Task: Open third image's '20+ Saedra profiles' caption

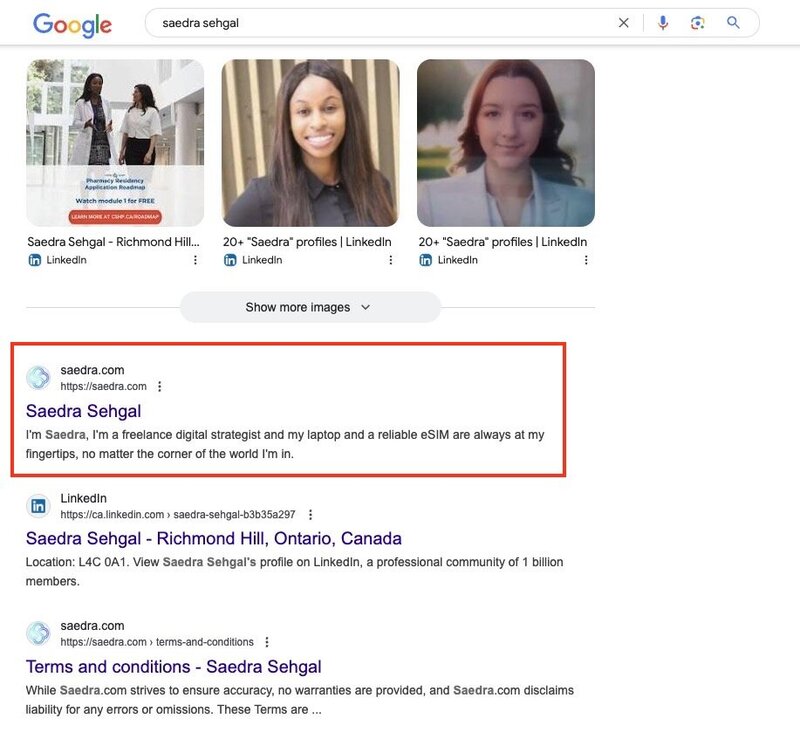Action: click(503, 242)
